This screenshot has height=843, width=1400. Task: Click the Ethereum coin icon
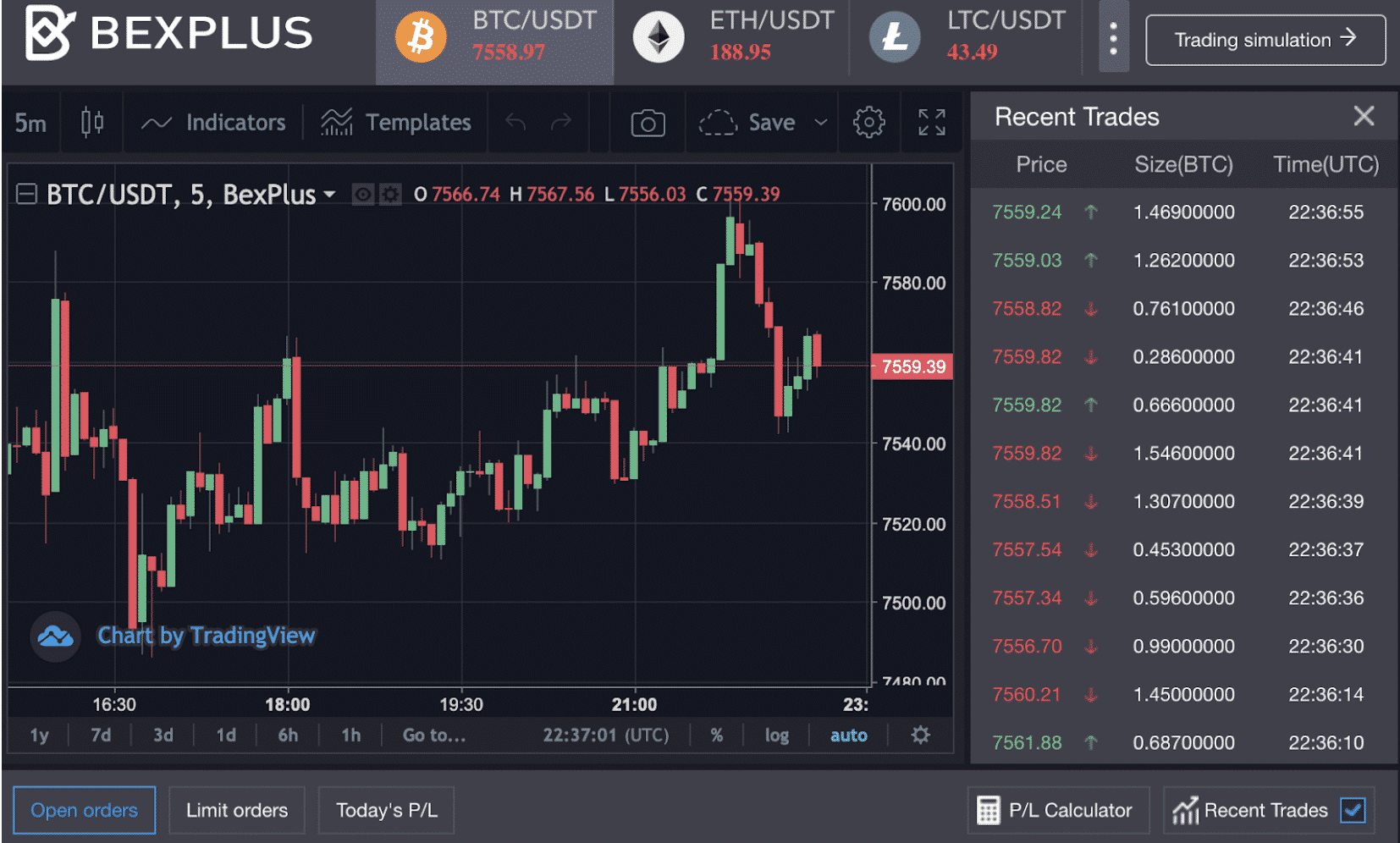click(x=659, y=37)
